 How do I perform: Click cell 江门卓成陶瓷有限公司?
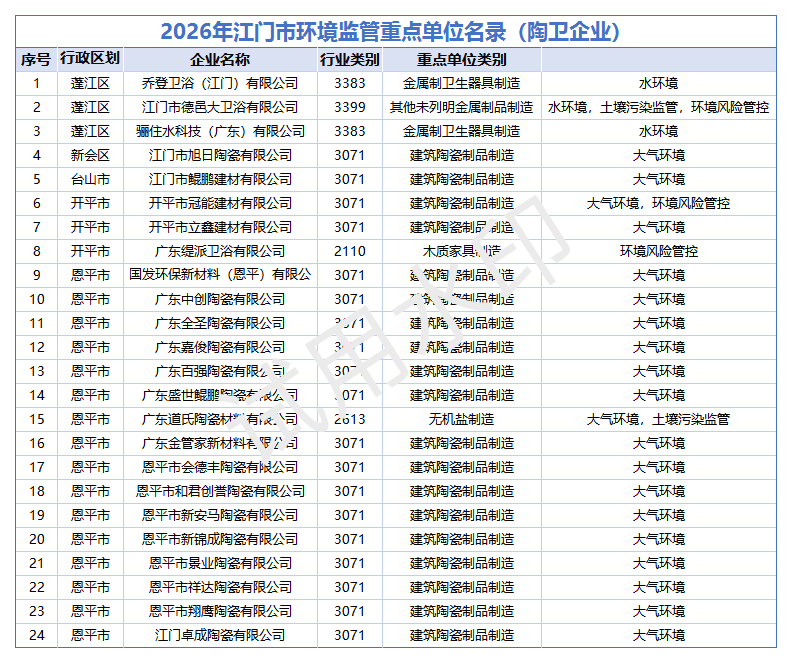click(220, 635)
